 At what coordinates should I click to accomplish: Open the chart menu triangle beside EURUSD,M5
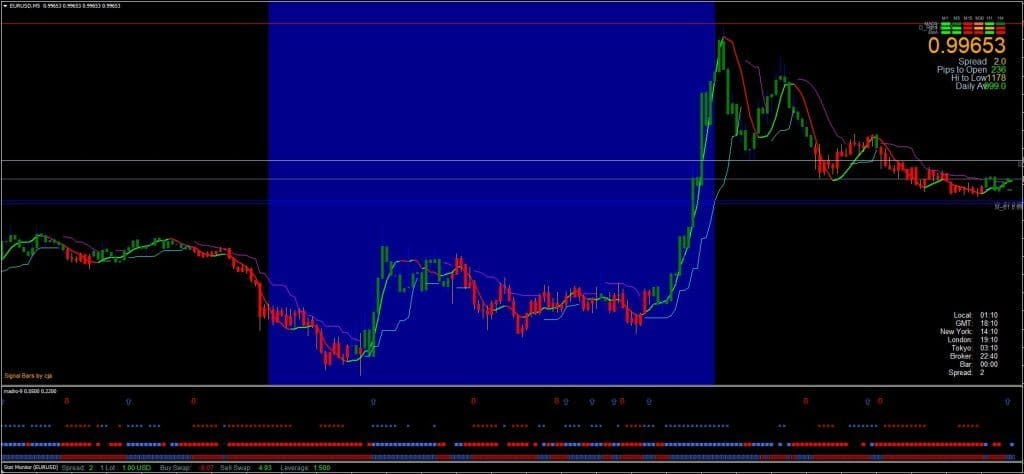[4, 6]
